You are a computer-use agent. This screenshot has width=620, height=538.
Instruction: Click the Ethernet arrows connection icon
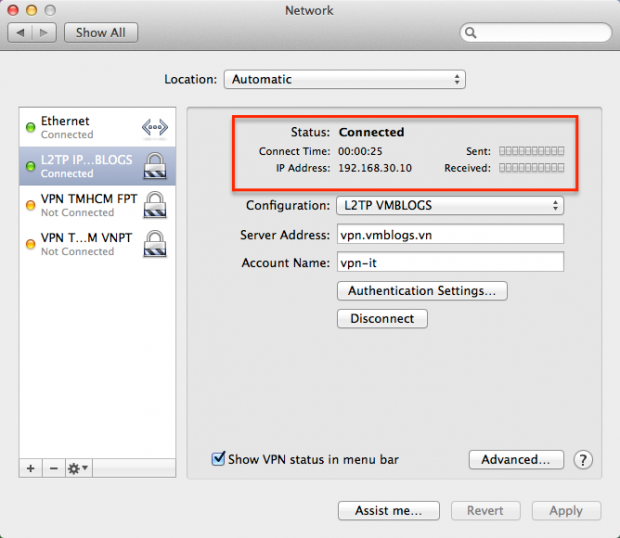pyautogui.click(x=154, y=127)
